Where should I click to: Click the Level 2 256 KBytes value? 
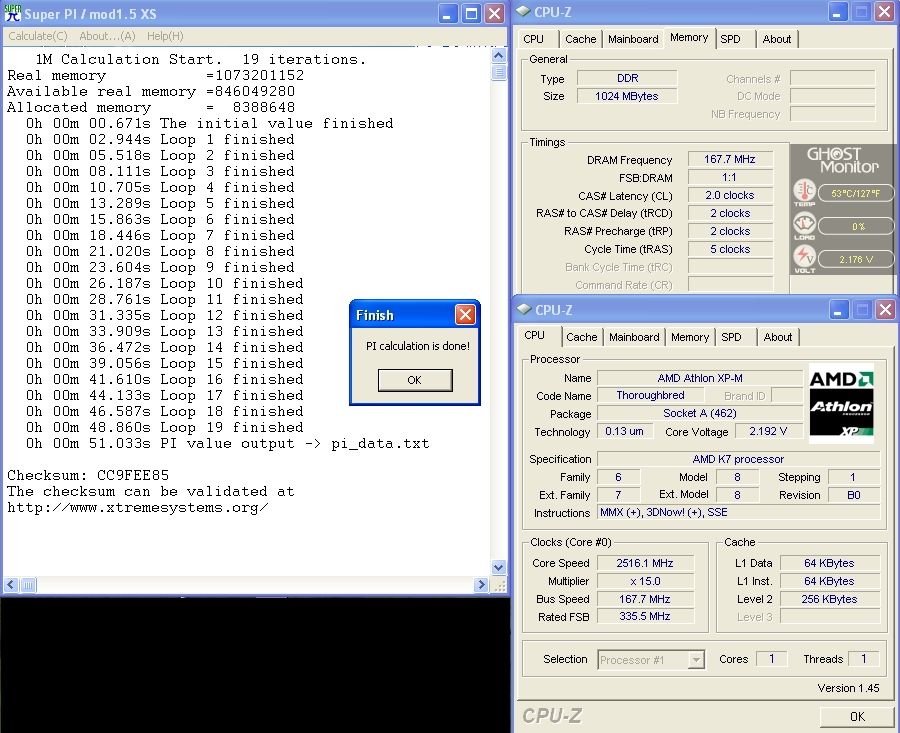tap(829, 599)
